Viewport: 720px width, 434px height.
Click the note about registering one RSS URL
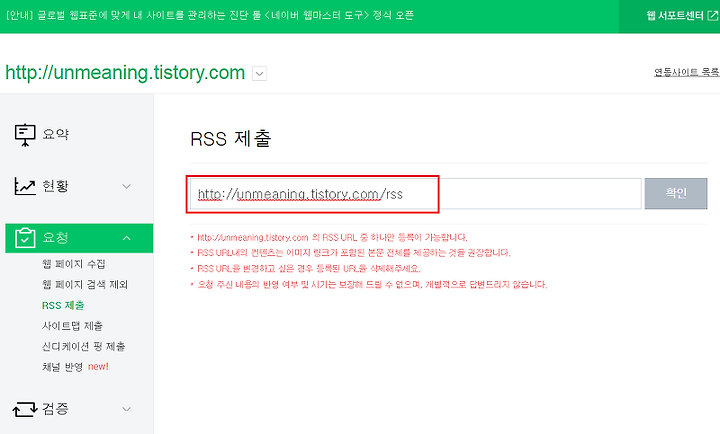click(x=332, y=237)
